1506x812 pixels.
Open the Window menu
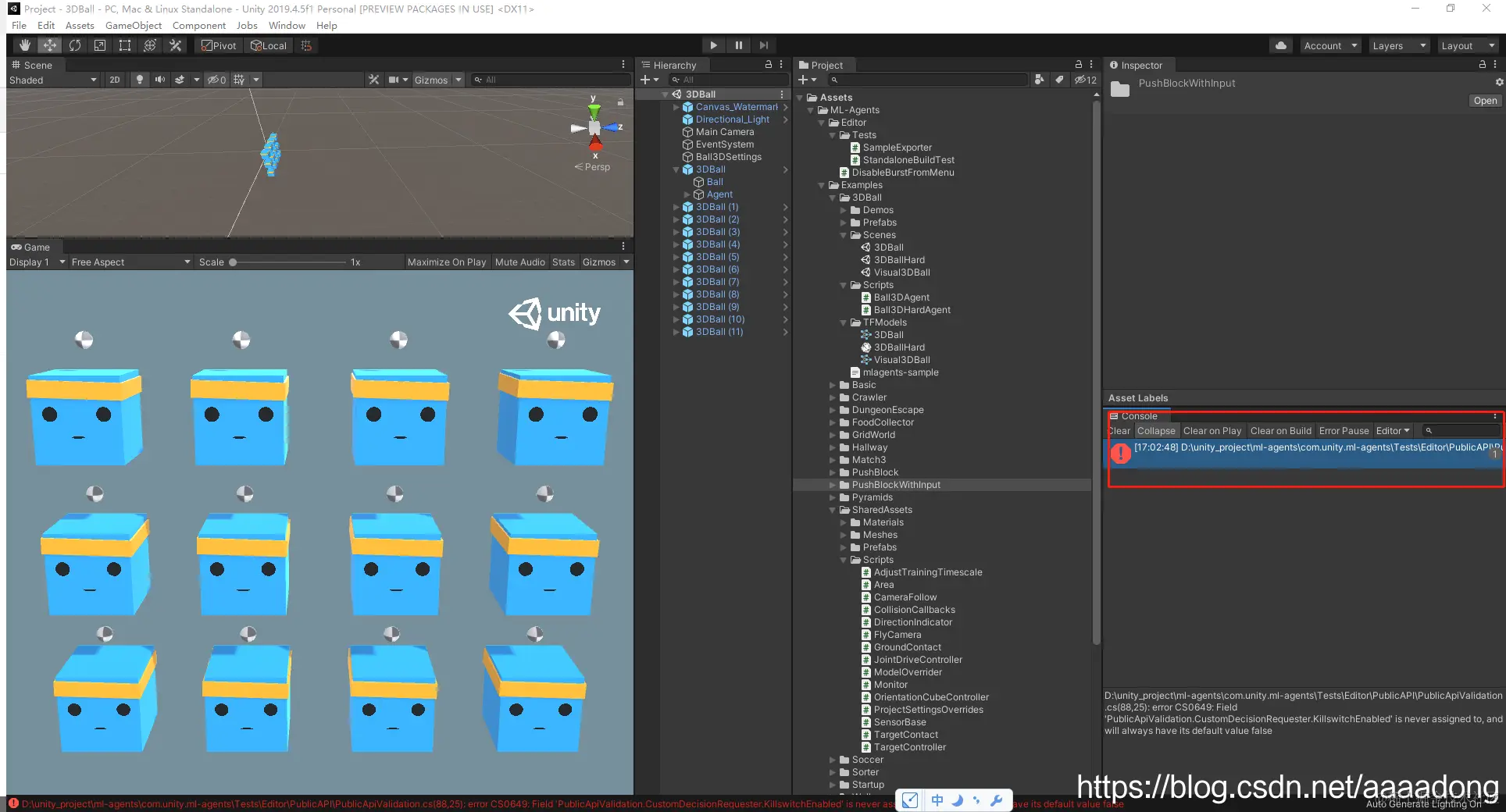(287, 25)
